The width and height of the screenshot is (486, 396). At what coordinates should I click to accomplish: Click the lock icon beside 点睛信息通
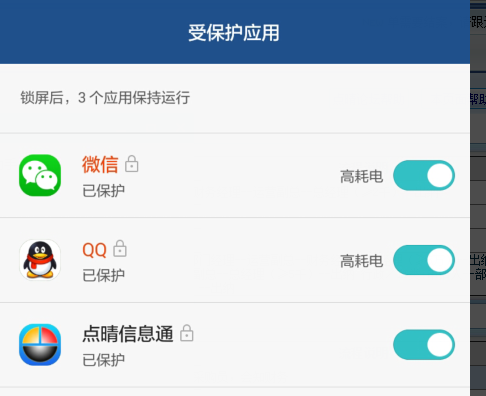coord(187,333)
